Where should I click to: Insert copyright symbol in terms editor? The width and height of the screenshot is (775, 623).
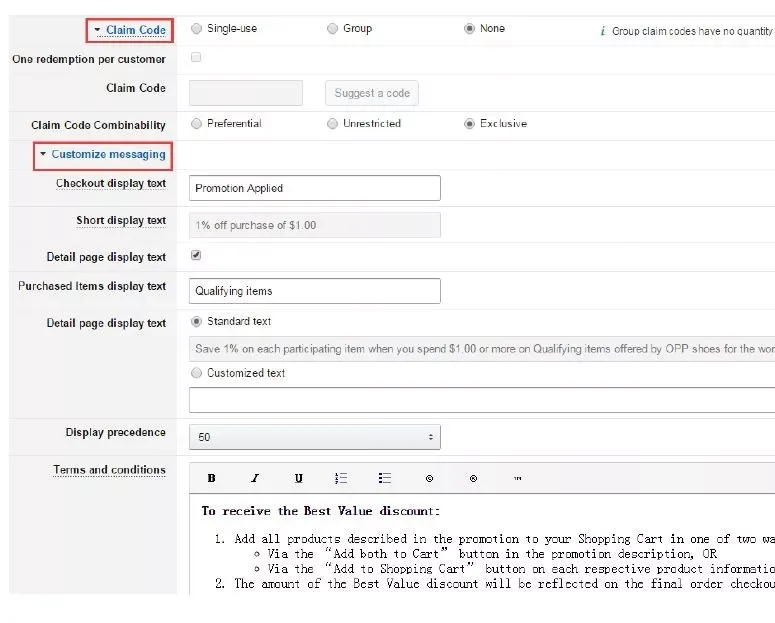point(429,478)
